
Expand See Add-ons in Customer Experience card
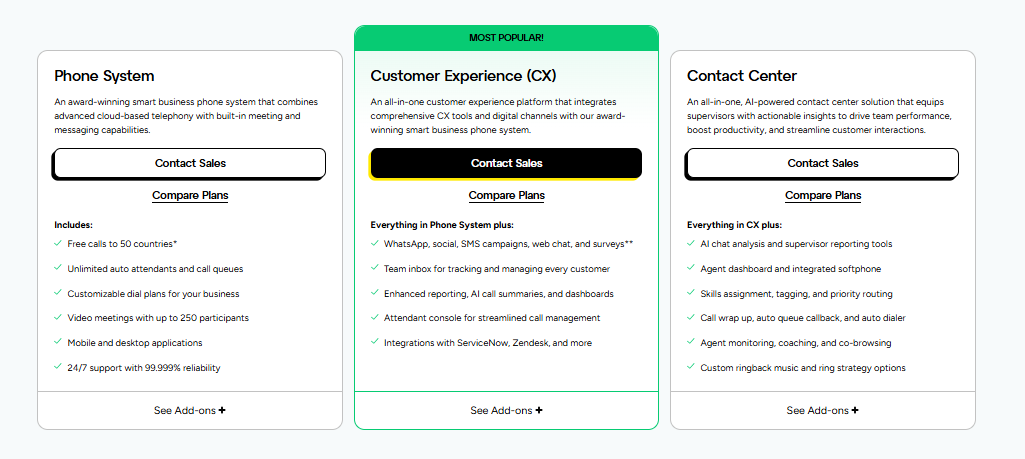tap(506, 410)
